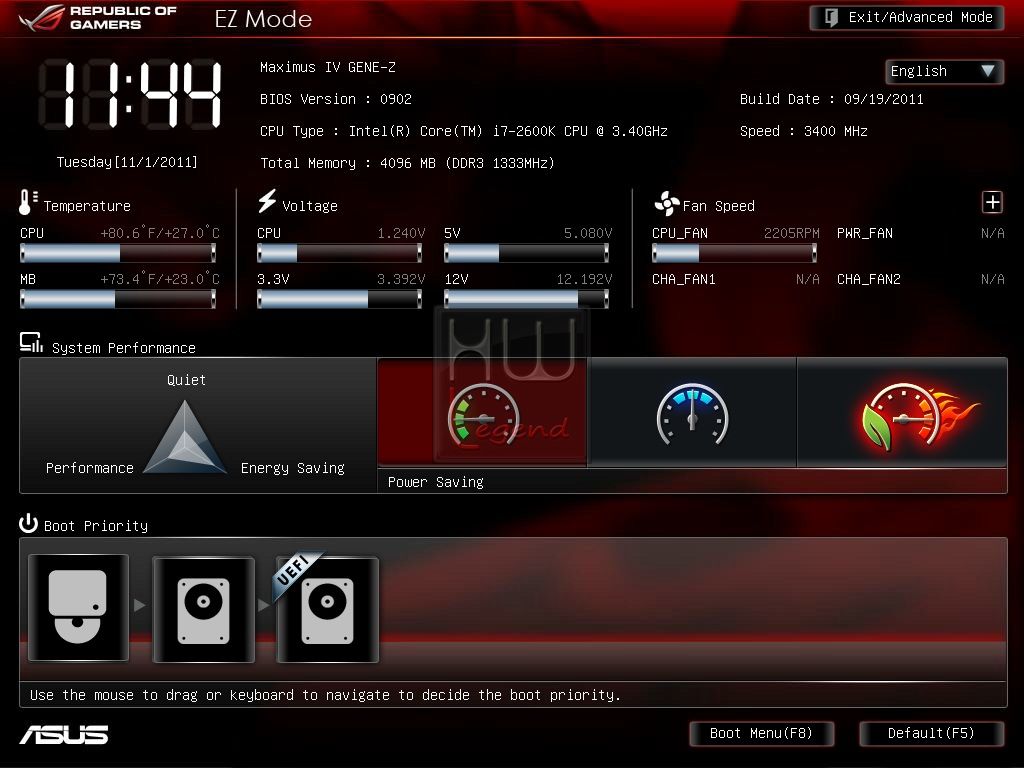Image resolution: width=1024 pixels, height=768 pixels.
Task: Click the Energy Saving label
Action: [x=293, y=468]
